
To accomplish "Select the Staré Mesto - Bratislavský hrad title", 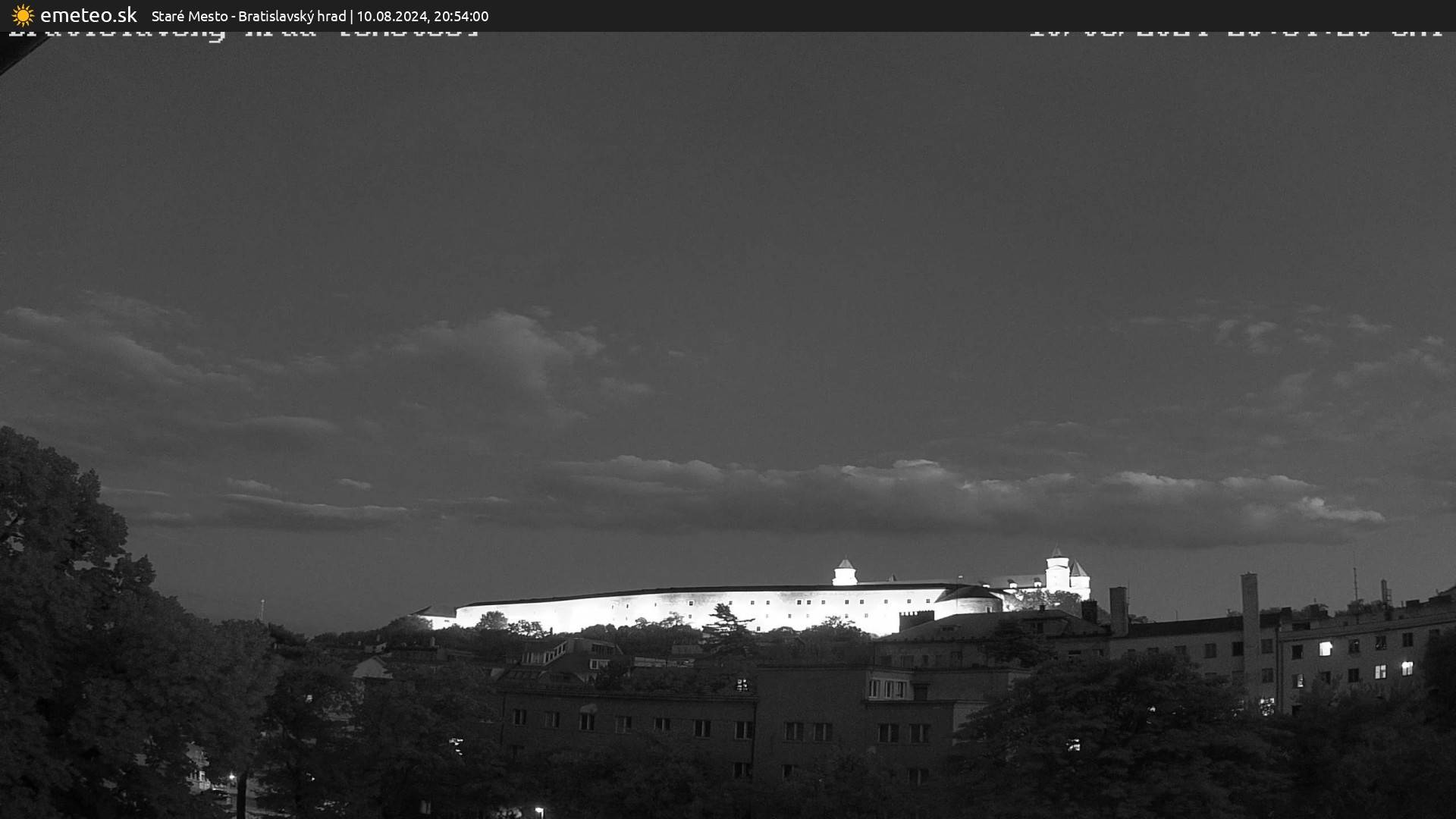I will click(249, 16).
